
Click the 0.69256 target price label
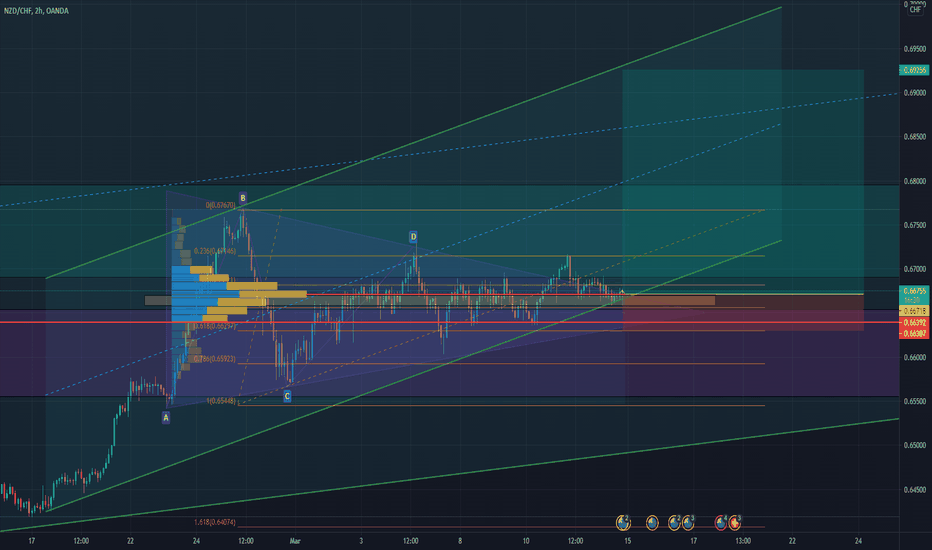click(914, 70)
